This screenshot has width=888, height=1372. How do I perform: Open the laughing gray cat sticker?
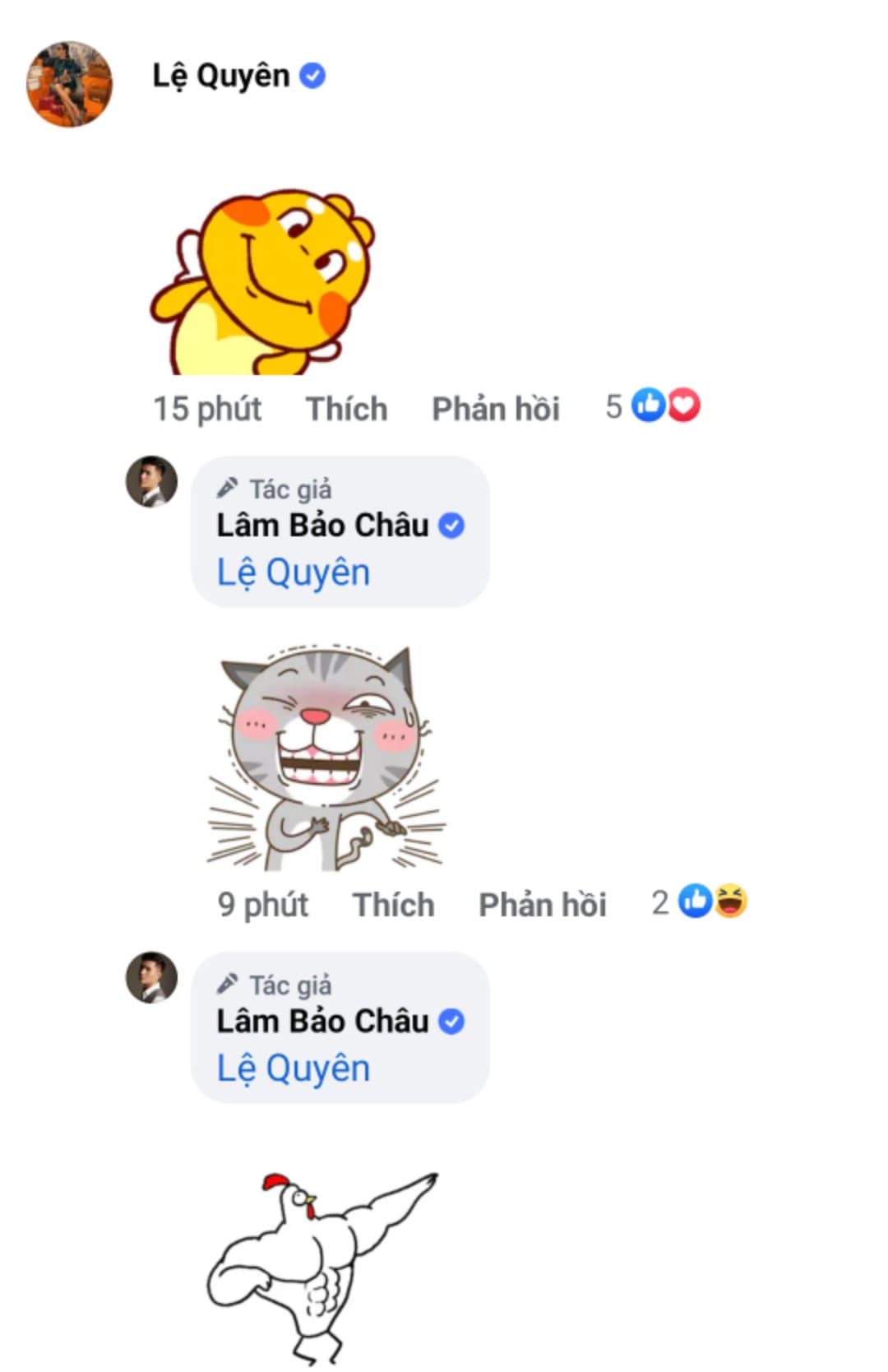[x=326, y=758]
